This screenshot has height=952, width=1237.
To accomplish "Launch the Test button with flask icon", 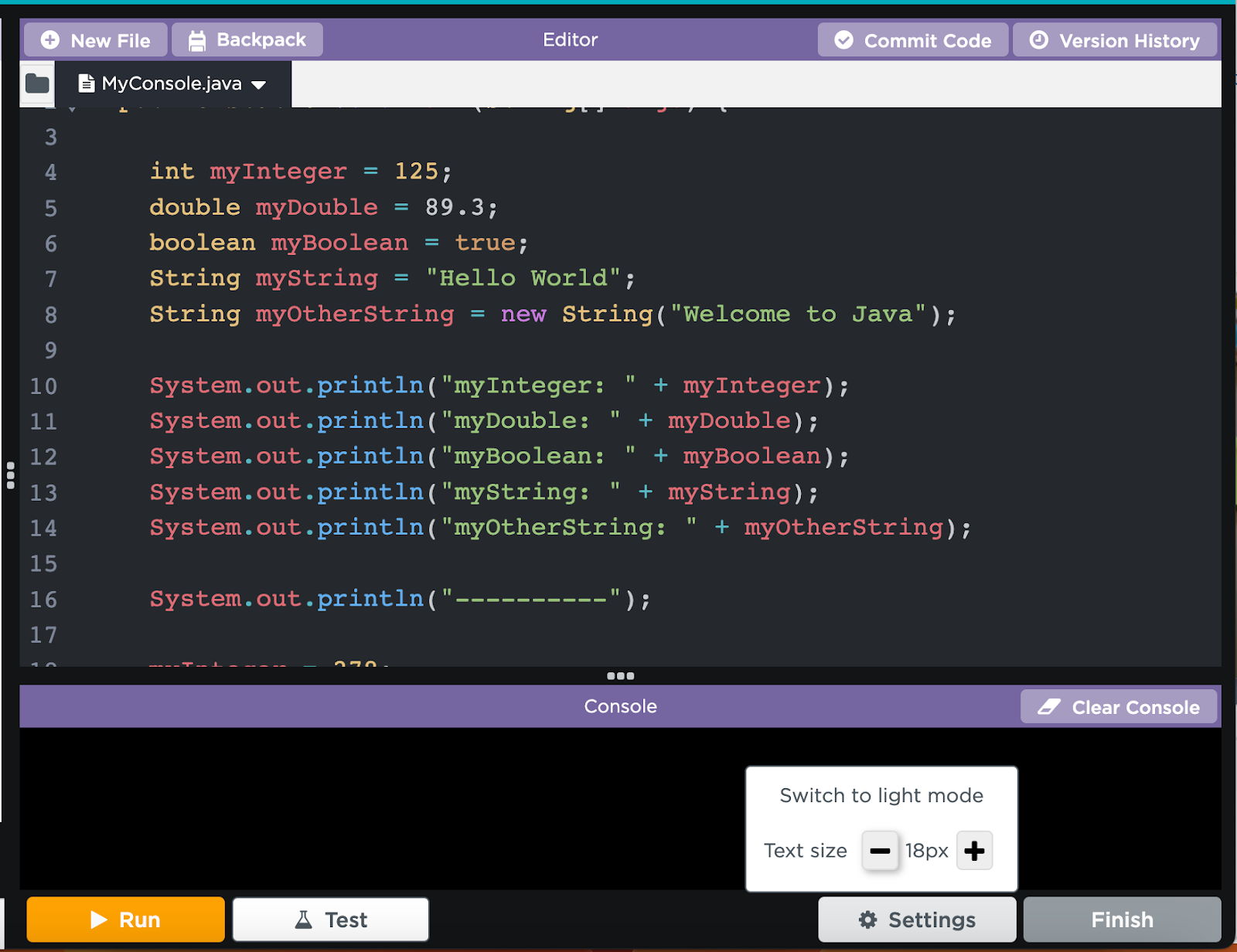I will 331,920.
